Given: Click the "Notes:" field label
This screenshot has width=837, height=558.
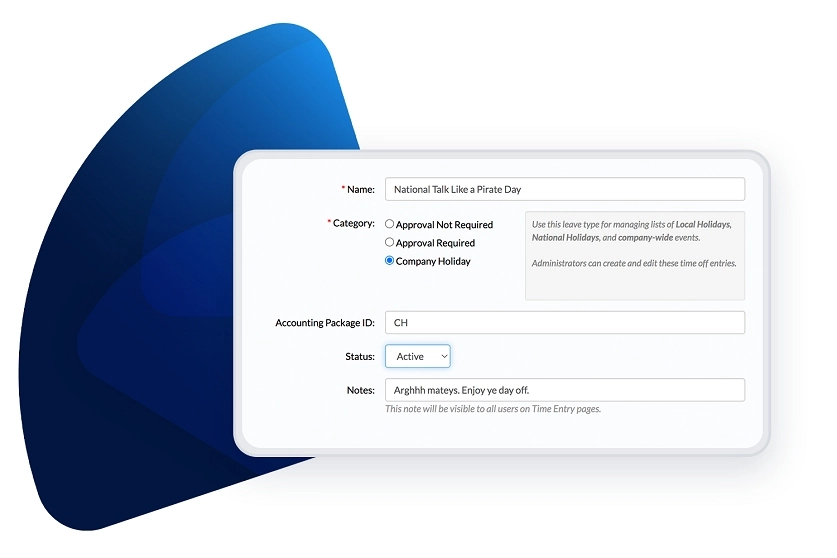Looking at the screenshot, I should [360, 390].
